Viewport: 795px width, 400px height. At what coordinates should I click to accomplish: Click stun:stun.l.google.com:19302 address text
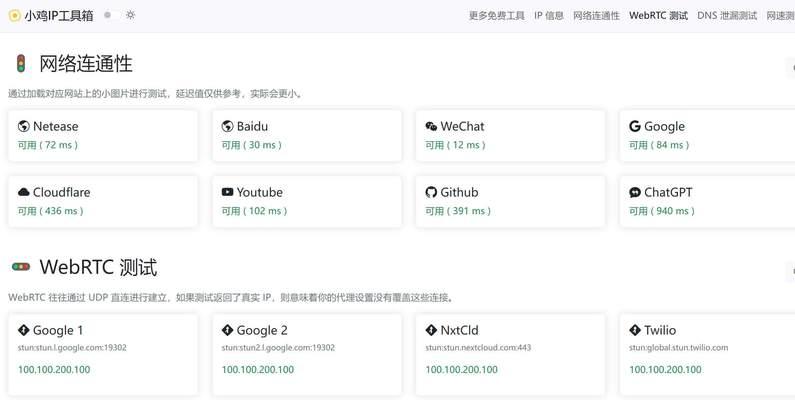pos(72,348)
